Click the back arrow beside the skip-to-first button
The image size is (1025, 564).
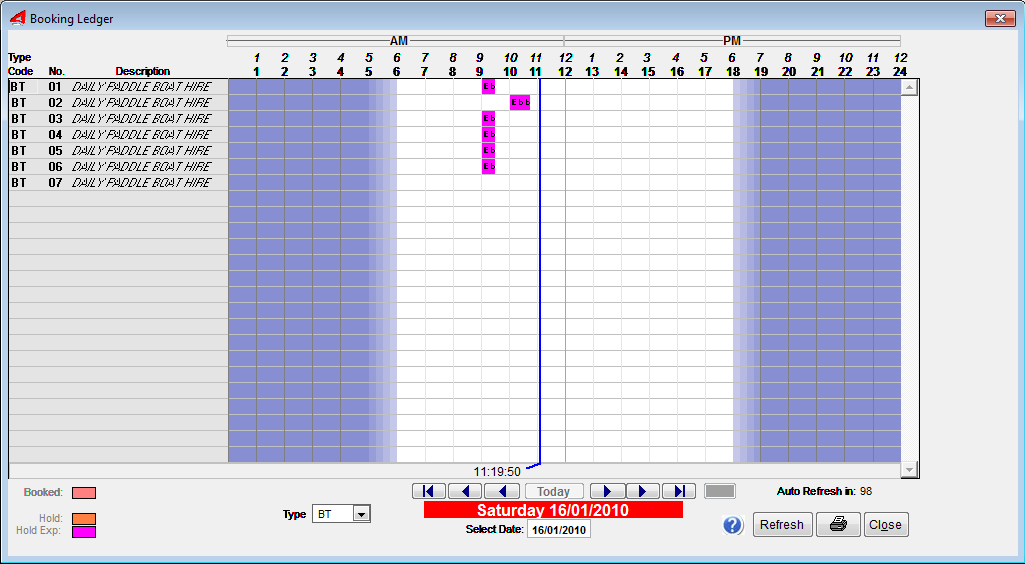point(465,491)
